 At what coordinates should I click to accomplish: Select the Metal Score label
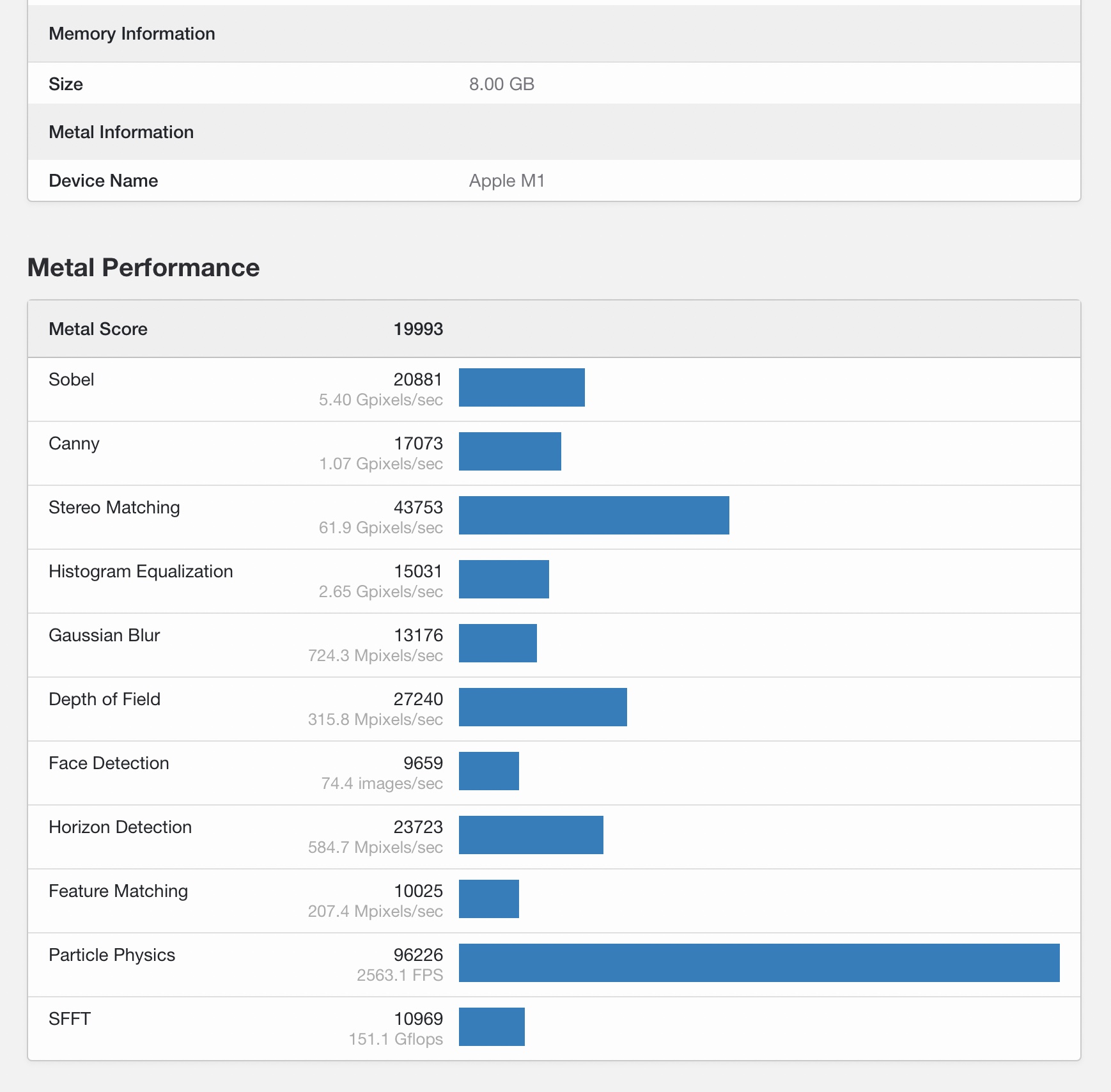pyautogui.click(x=98, y=329)
